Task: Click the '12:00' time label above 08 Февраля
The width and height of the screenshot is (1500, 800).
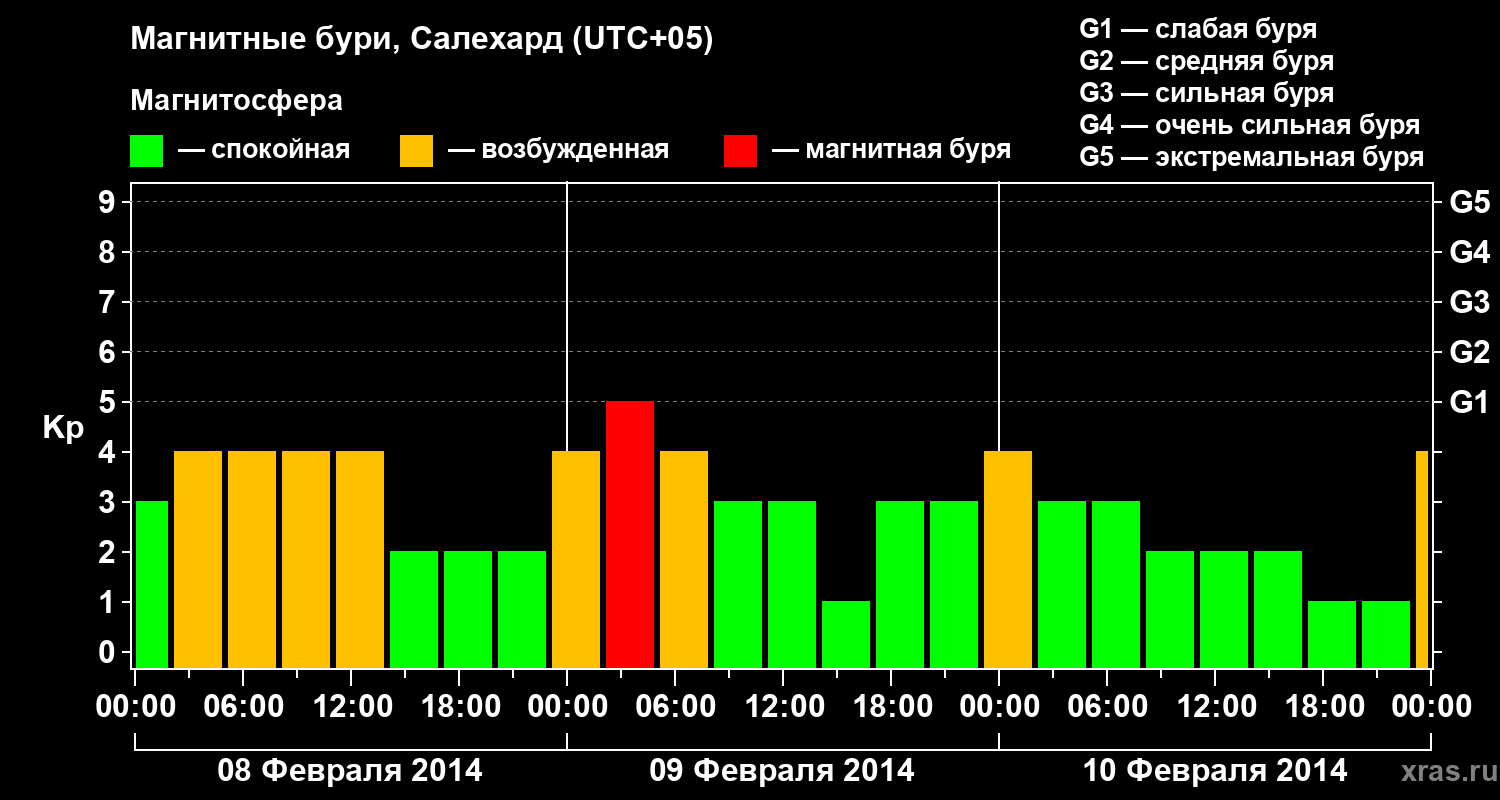Action: 352,707
